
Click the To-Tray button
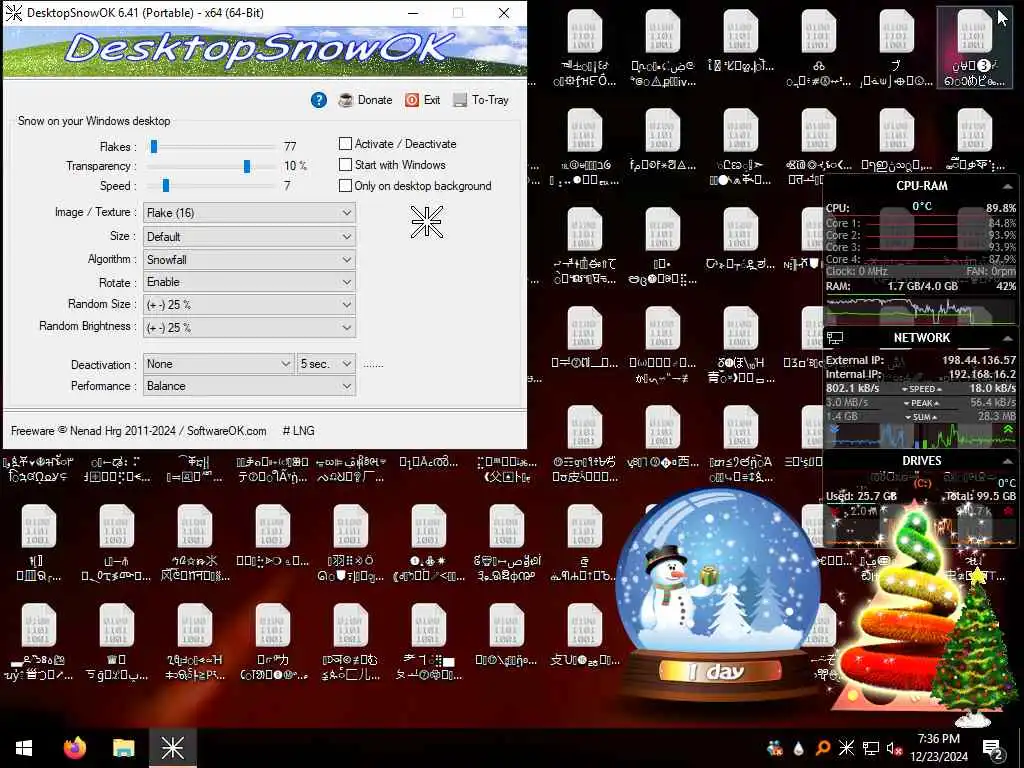481,100
